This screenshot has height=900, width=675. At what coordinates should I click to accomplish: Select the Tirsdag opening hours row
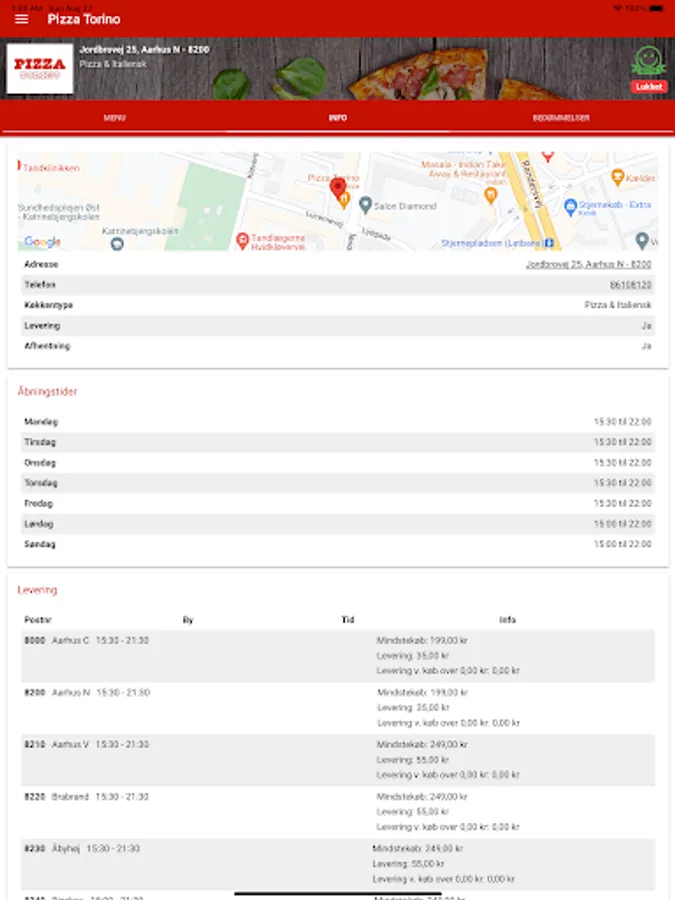point(338,442)
